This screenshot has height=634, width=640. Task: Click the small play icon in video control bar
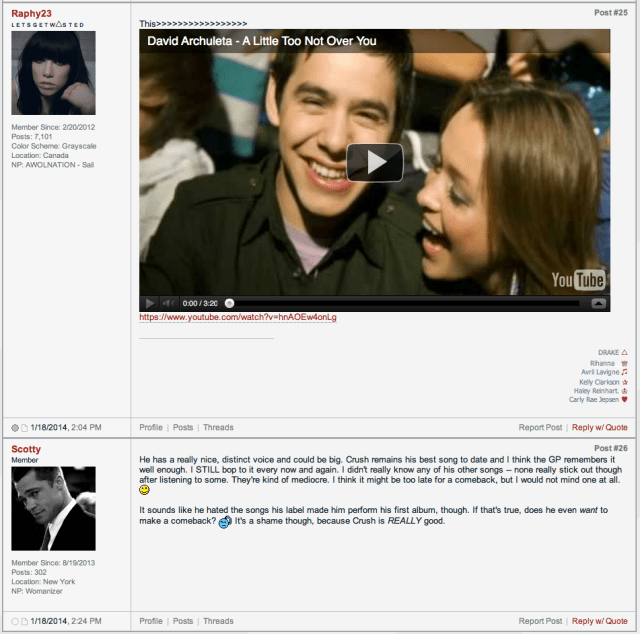point(150,303)
